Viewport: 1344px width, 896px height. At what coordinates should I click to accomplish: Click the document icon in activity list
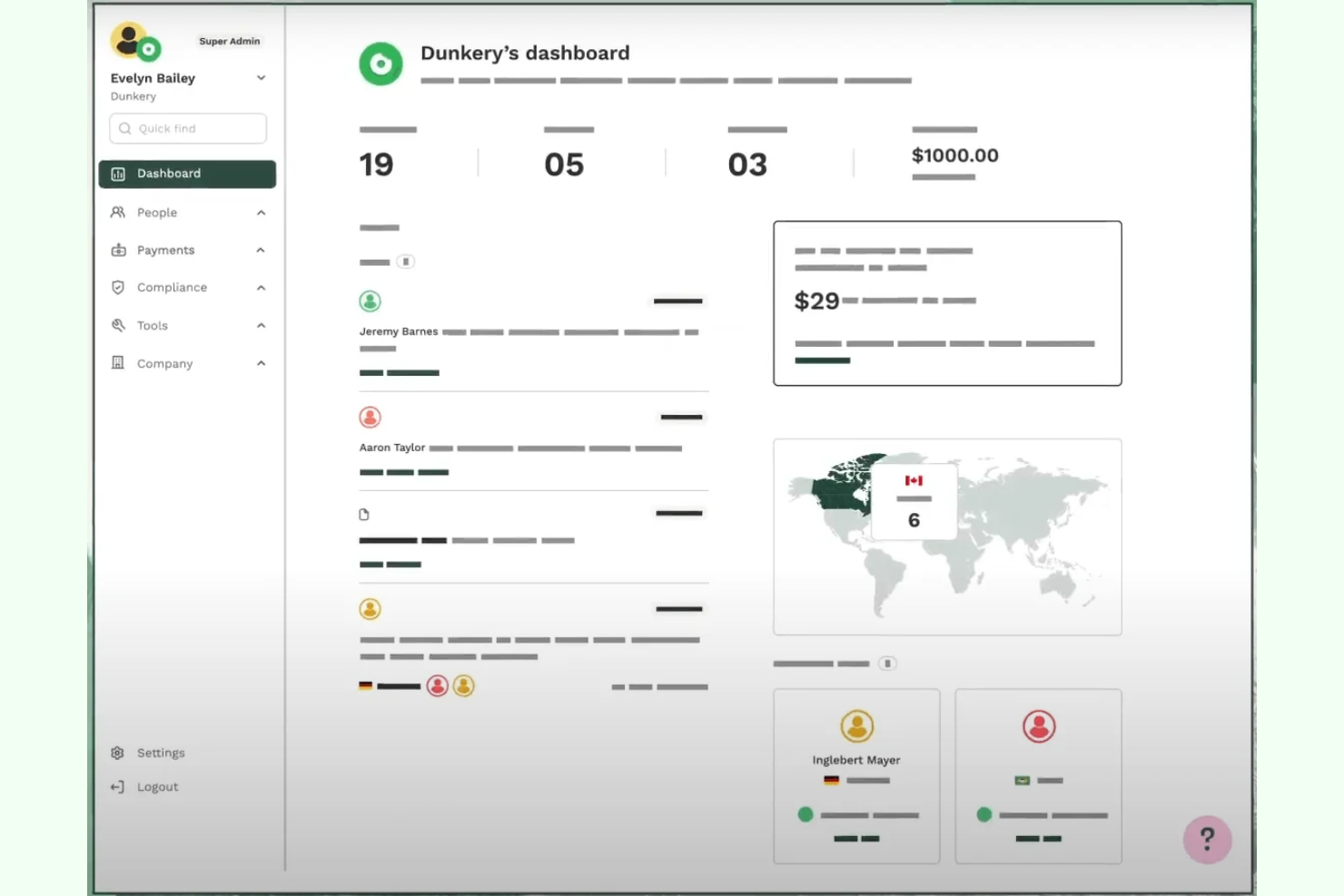coord(364,515)
